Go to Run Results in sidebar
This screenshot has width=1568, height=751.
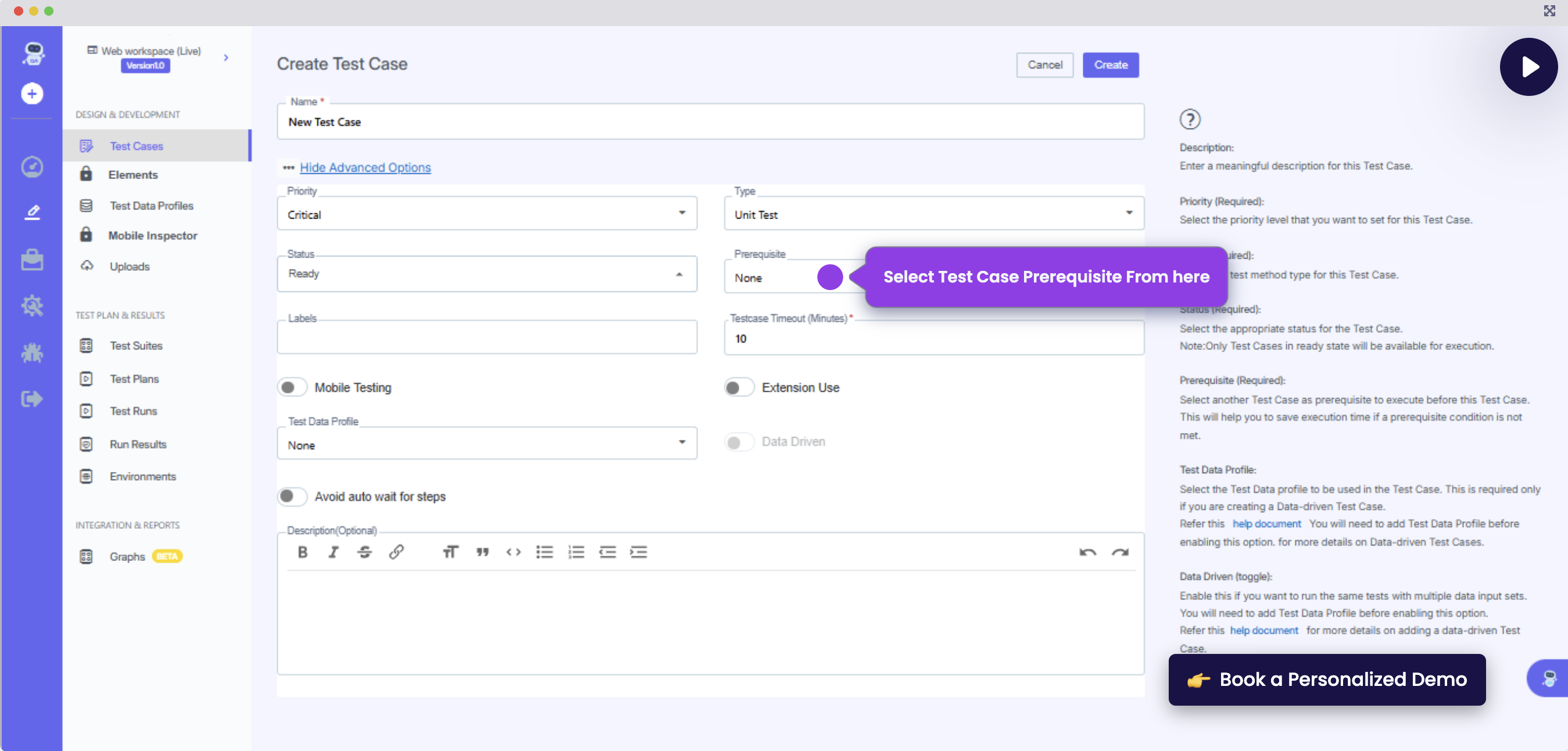138,444
